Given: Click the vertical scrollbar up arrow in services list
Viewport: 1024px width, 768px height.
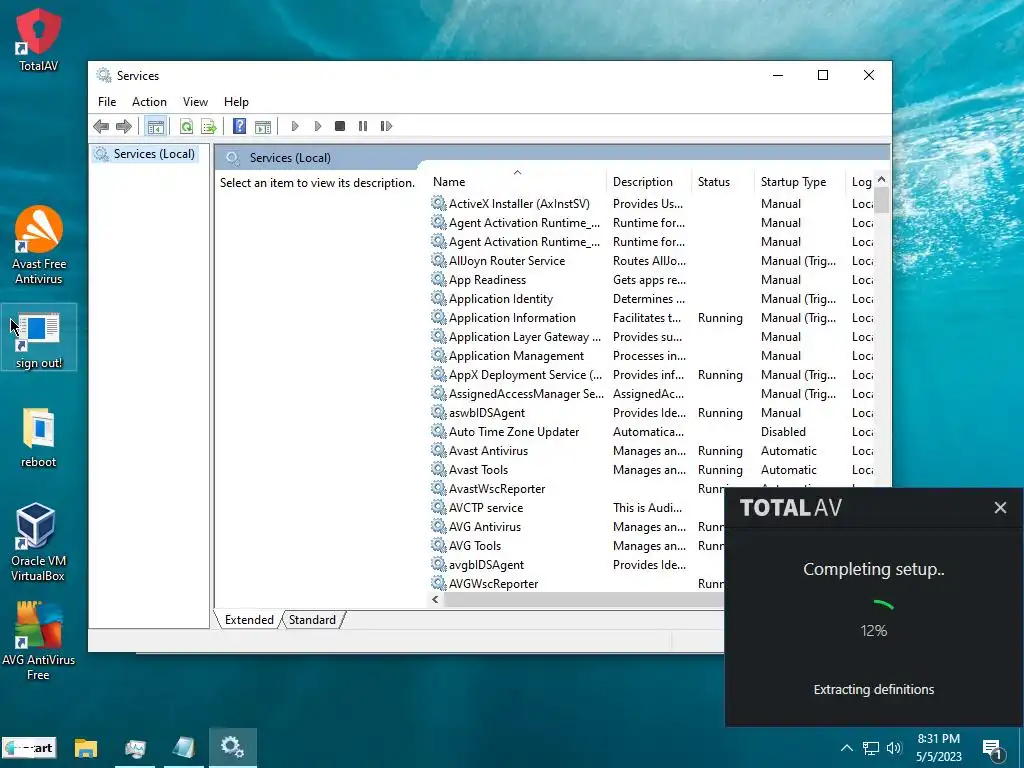Looking at the screenshot, I should pyautogui.click(x=882, y=180).
